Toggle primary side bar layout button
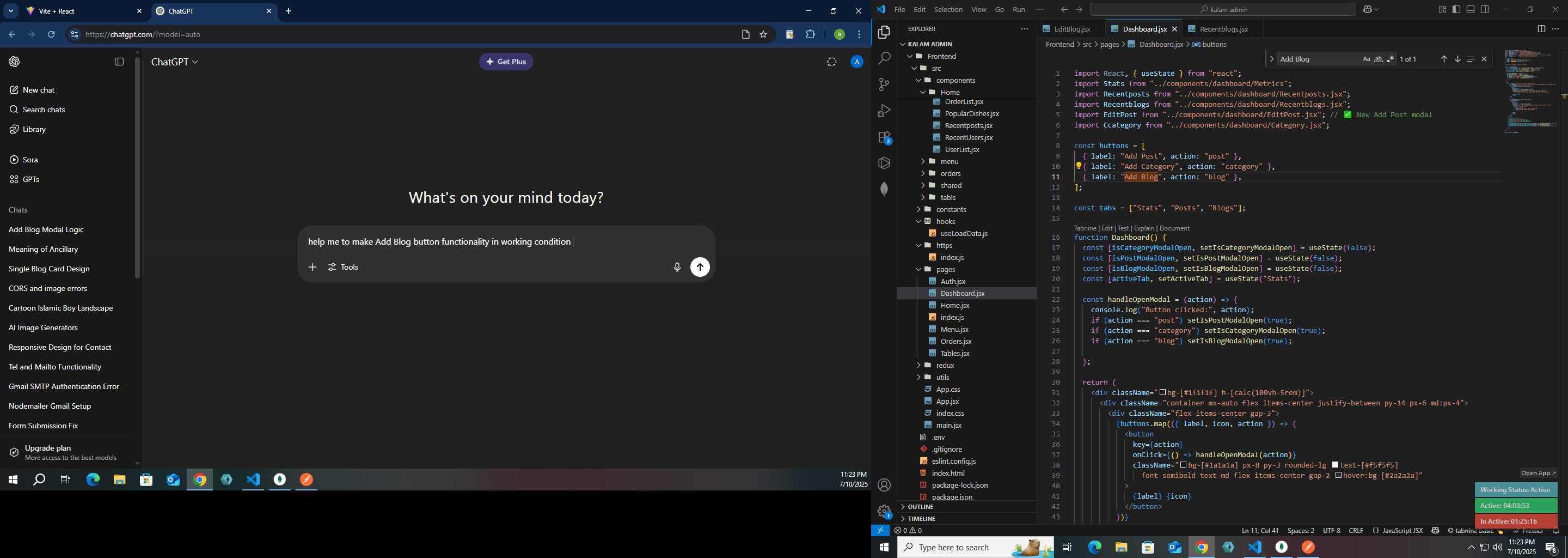1568x558 pixels. tap(1456, 9)
